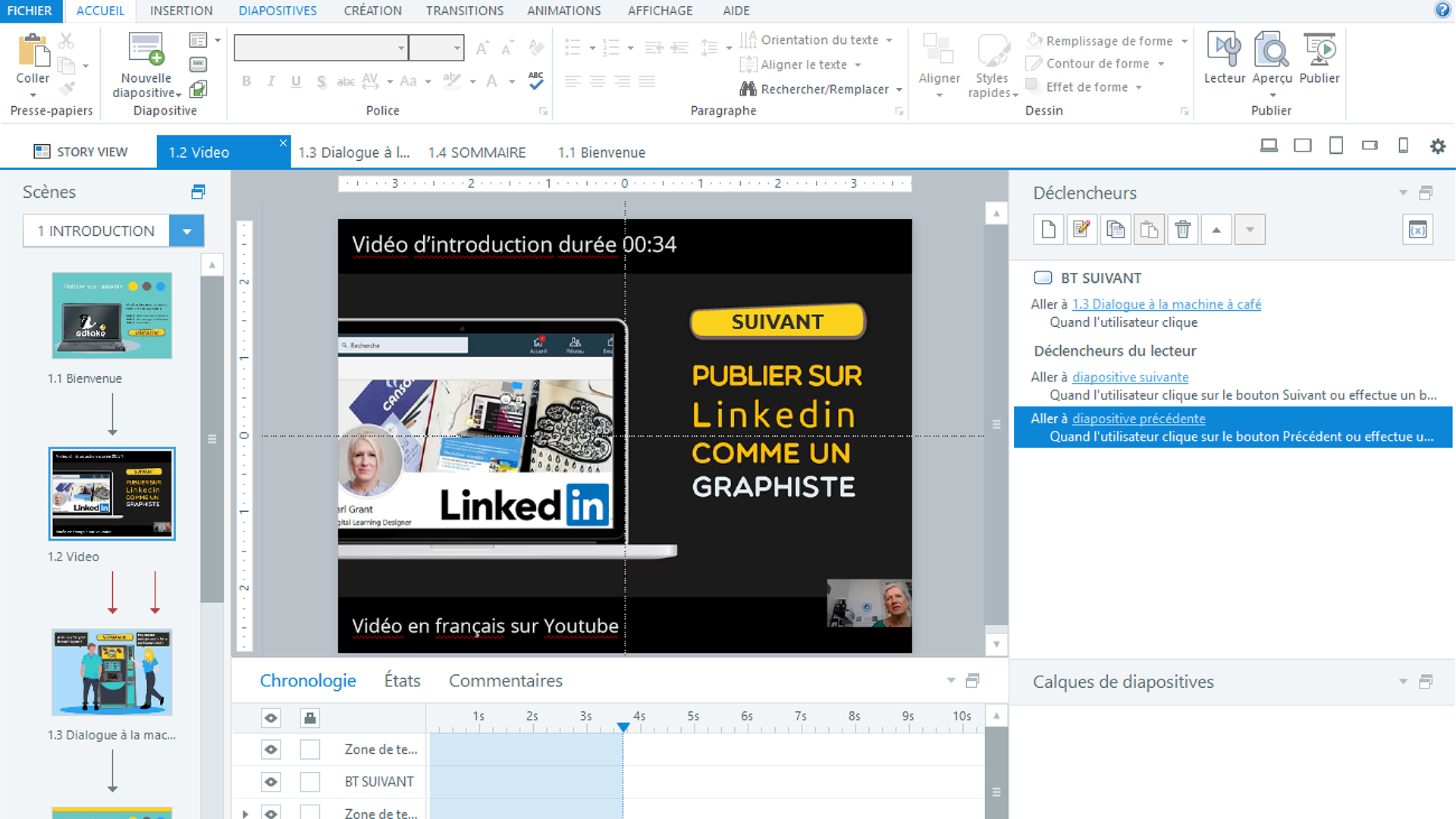Paste trigger in Déclencheurs panel
The width and height of the screenshot is (1456, 819).
(1149, 230)
